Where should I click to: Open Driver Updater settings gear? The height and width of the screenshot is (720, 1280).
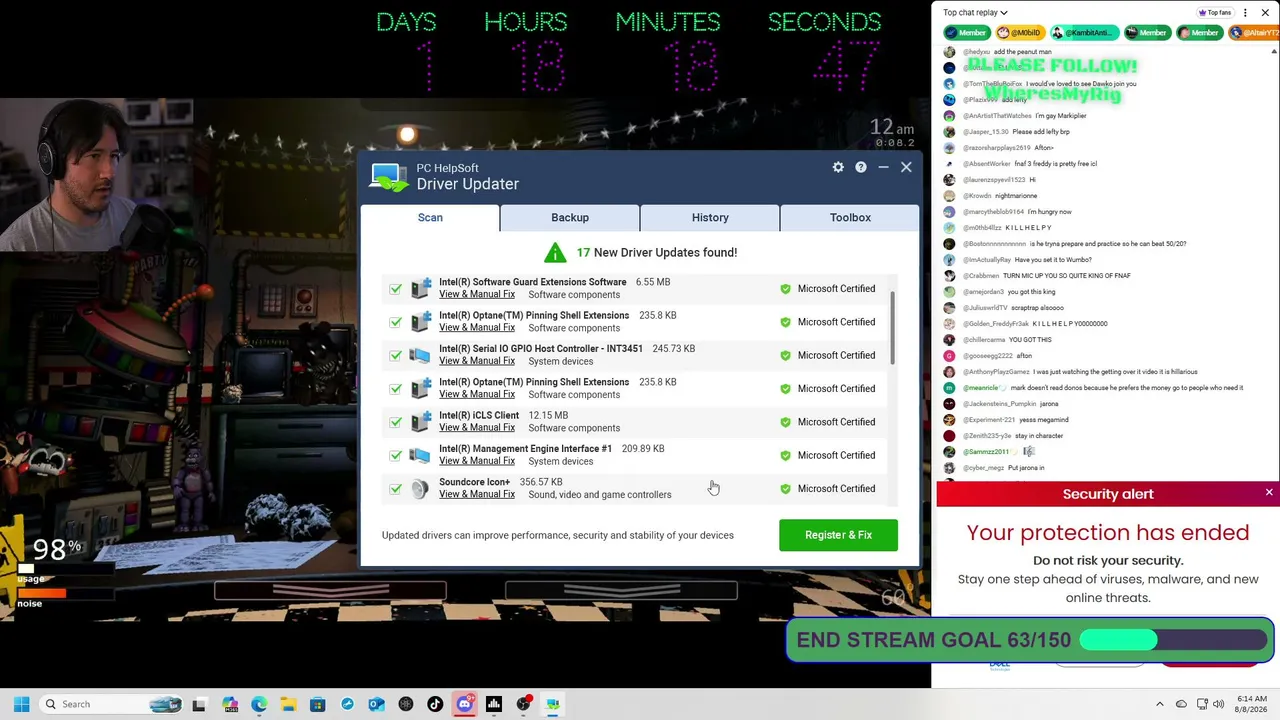[x=838, y=167]
